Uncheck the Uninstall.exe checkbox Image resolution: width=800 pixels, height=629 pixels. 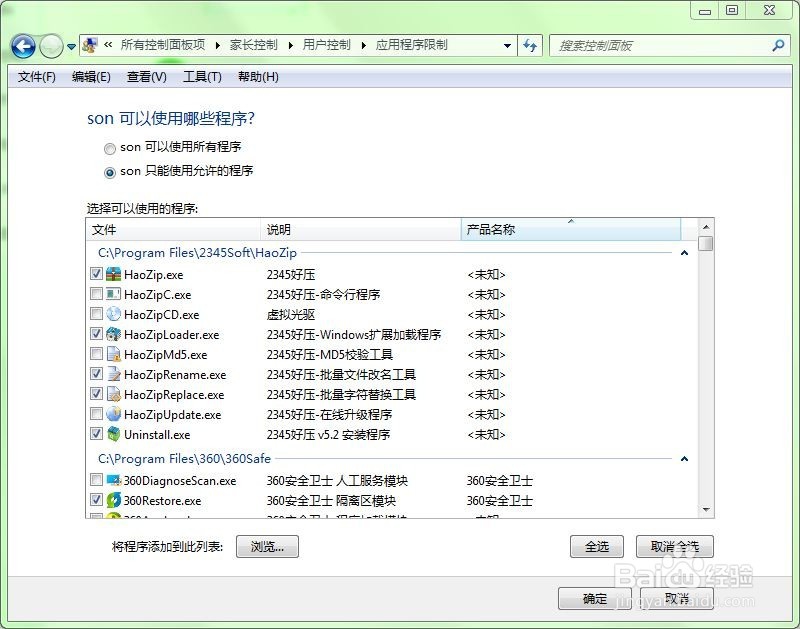click(x=96, y=434)
